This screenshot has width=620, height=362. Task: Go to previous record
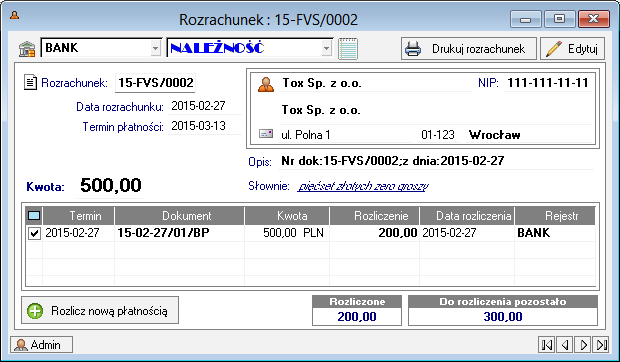click(565, 345)
